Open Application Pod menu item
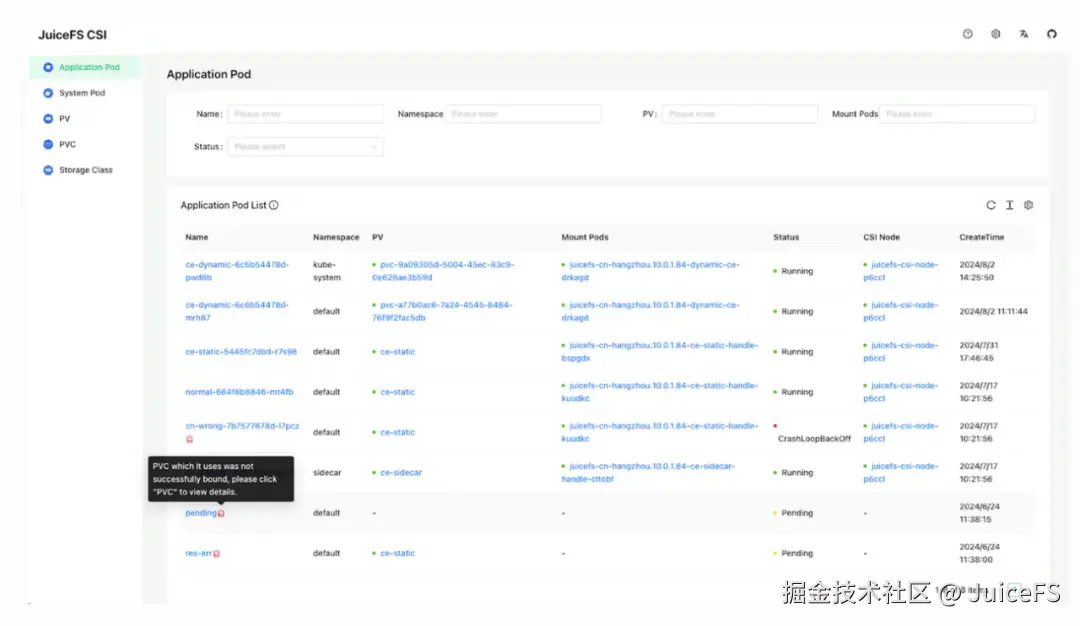1080x626 pixels. (86, 67)
